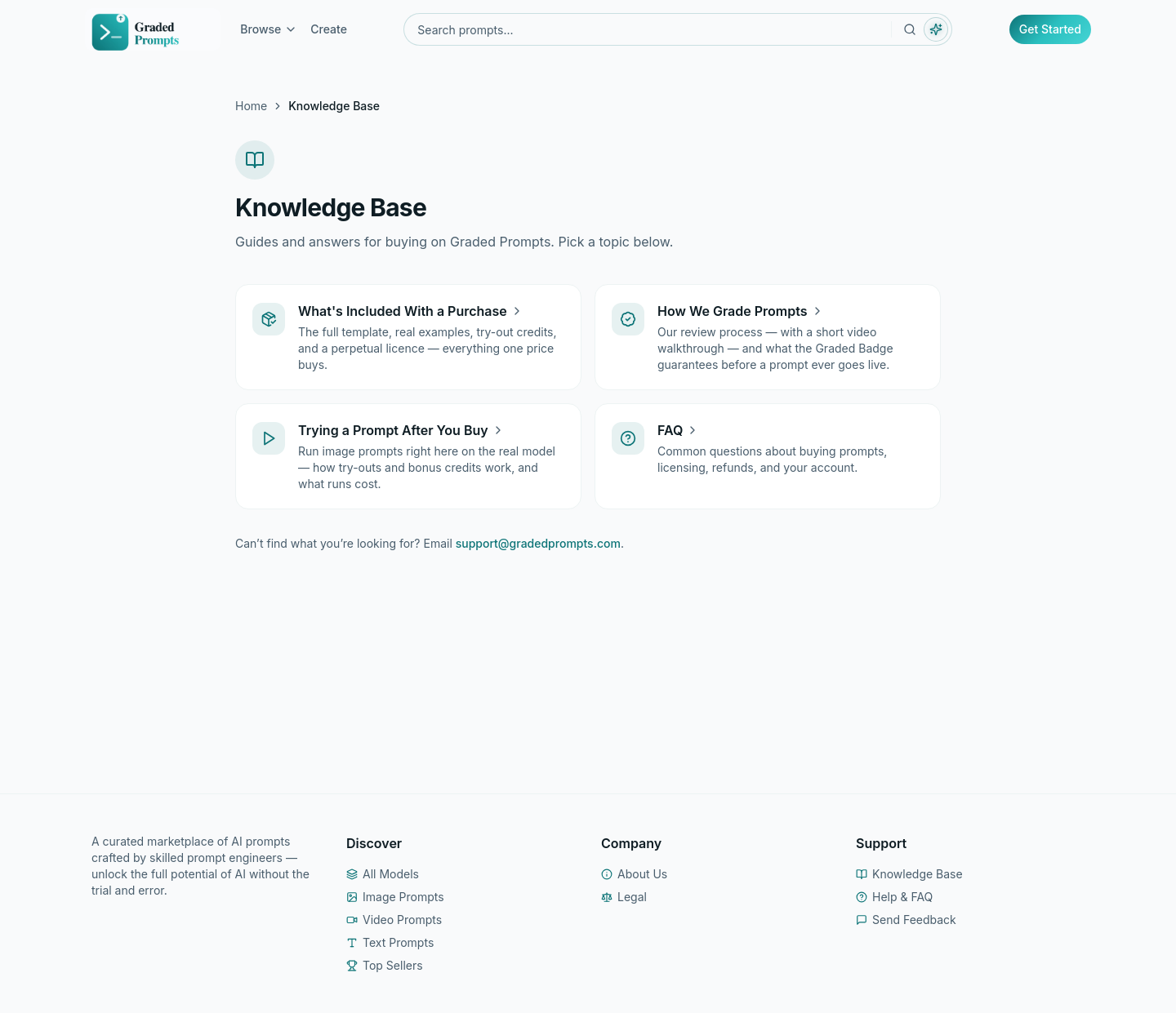Screen dimensions: 1176x1013
Task: Click the chevron next to How We Grade Prompts
Action: (817, 311)
